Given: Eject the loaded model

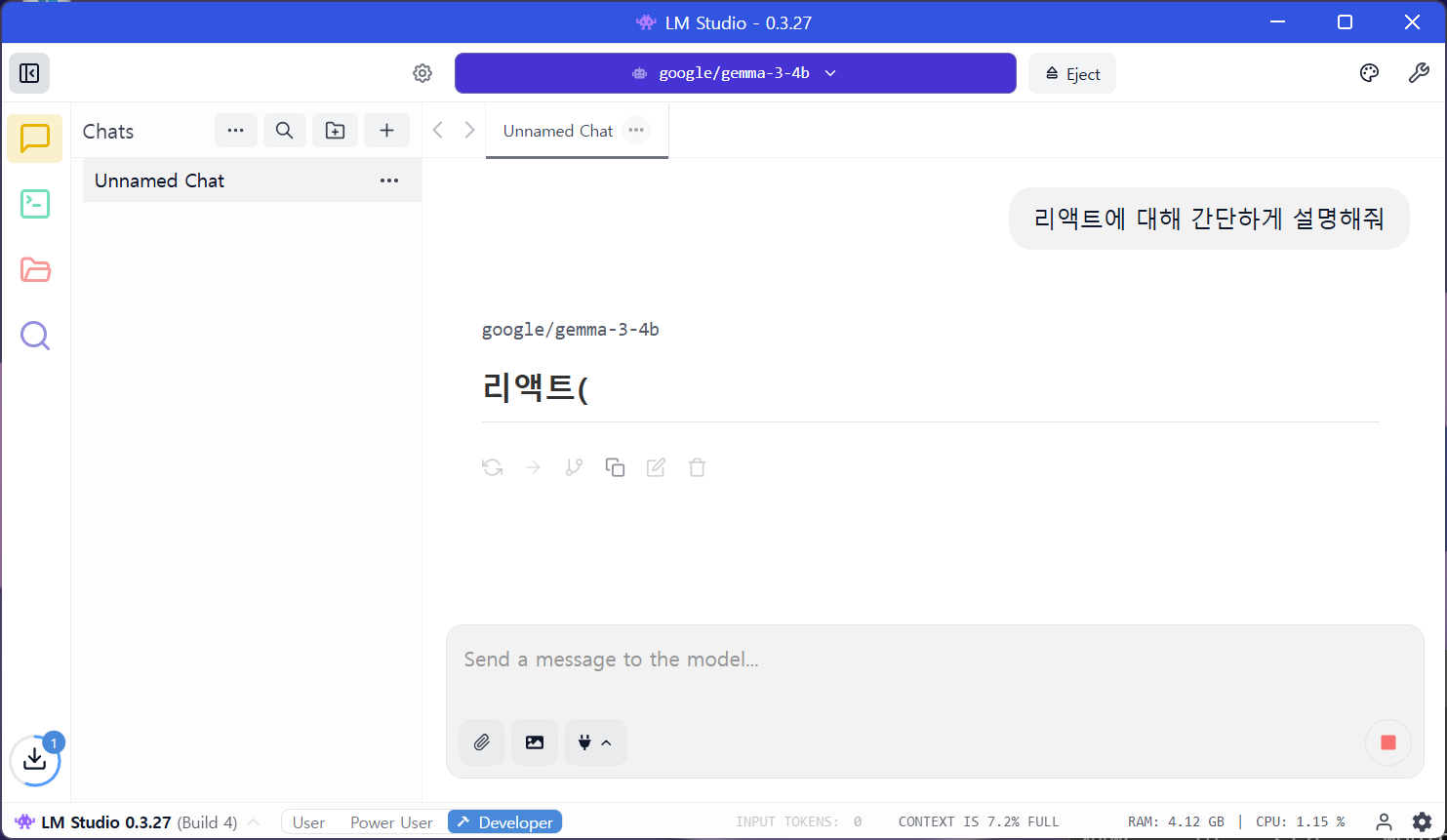Looking at the screenshot, I should (x=1071, y=74).
